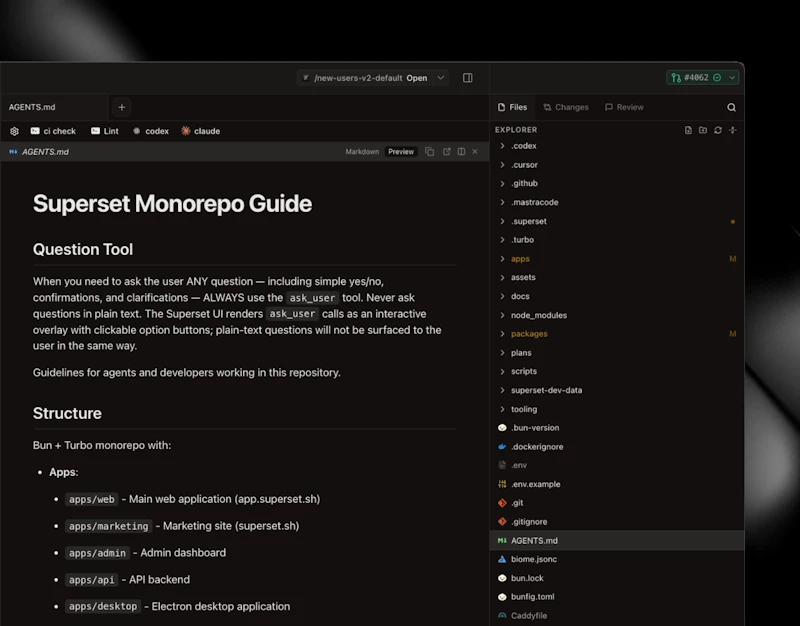Screen dimensions: 800x626
Task: Expand the .superset folder
Action: (617, 221)
